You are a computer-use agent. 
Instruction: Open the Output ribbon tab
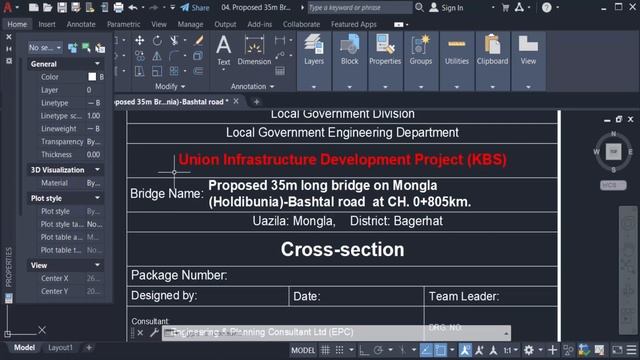click(x=225, y=24)
